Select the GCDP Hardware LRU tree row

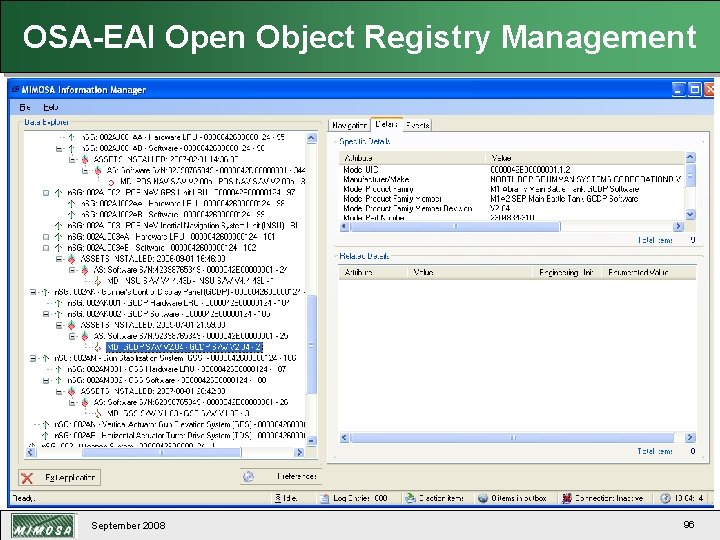tap(178, 303)
